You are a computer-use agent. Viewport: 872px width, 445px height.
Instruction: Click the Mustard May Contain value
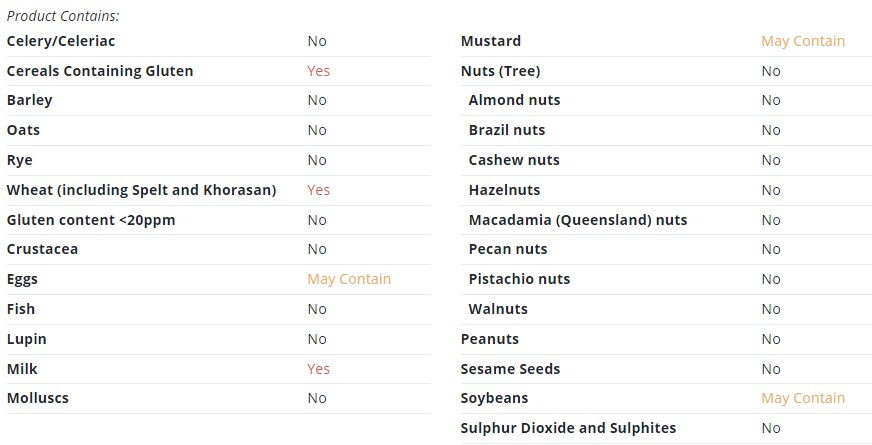coord(803,41)
